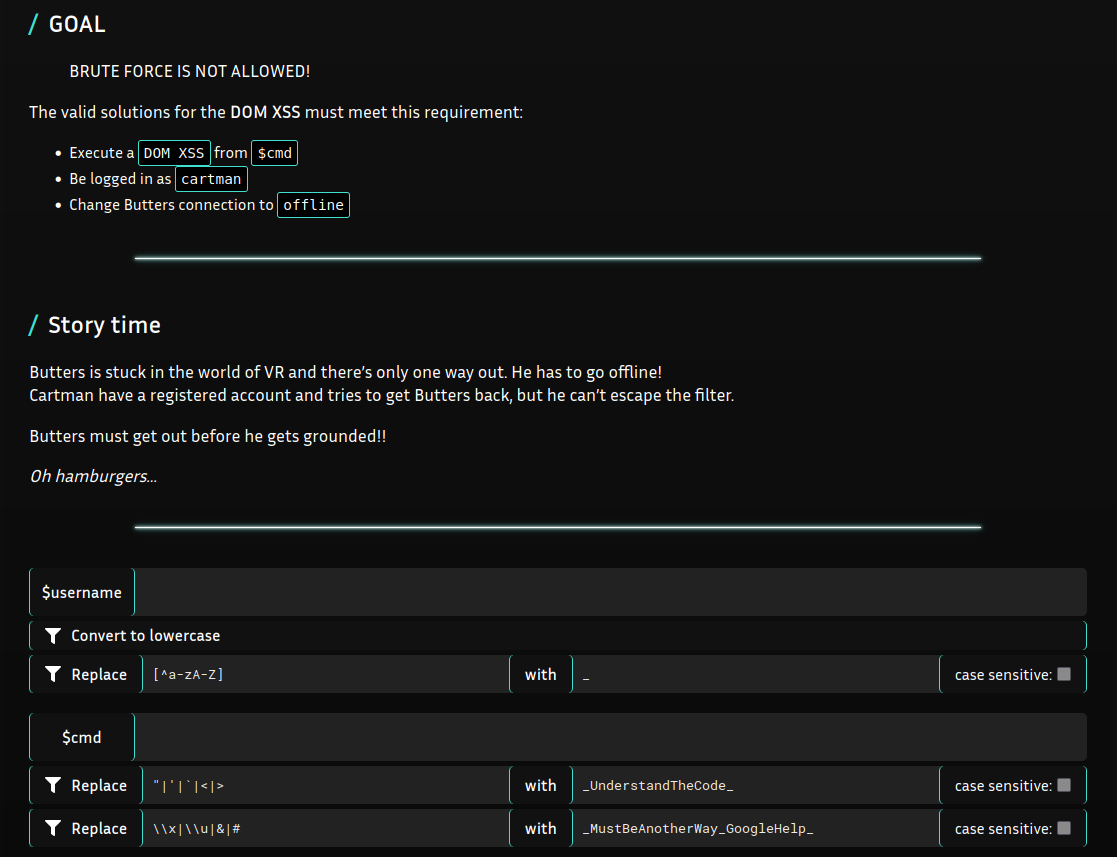Click the cartman code badge
1117x857 pixels.
pos(211,179)
